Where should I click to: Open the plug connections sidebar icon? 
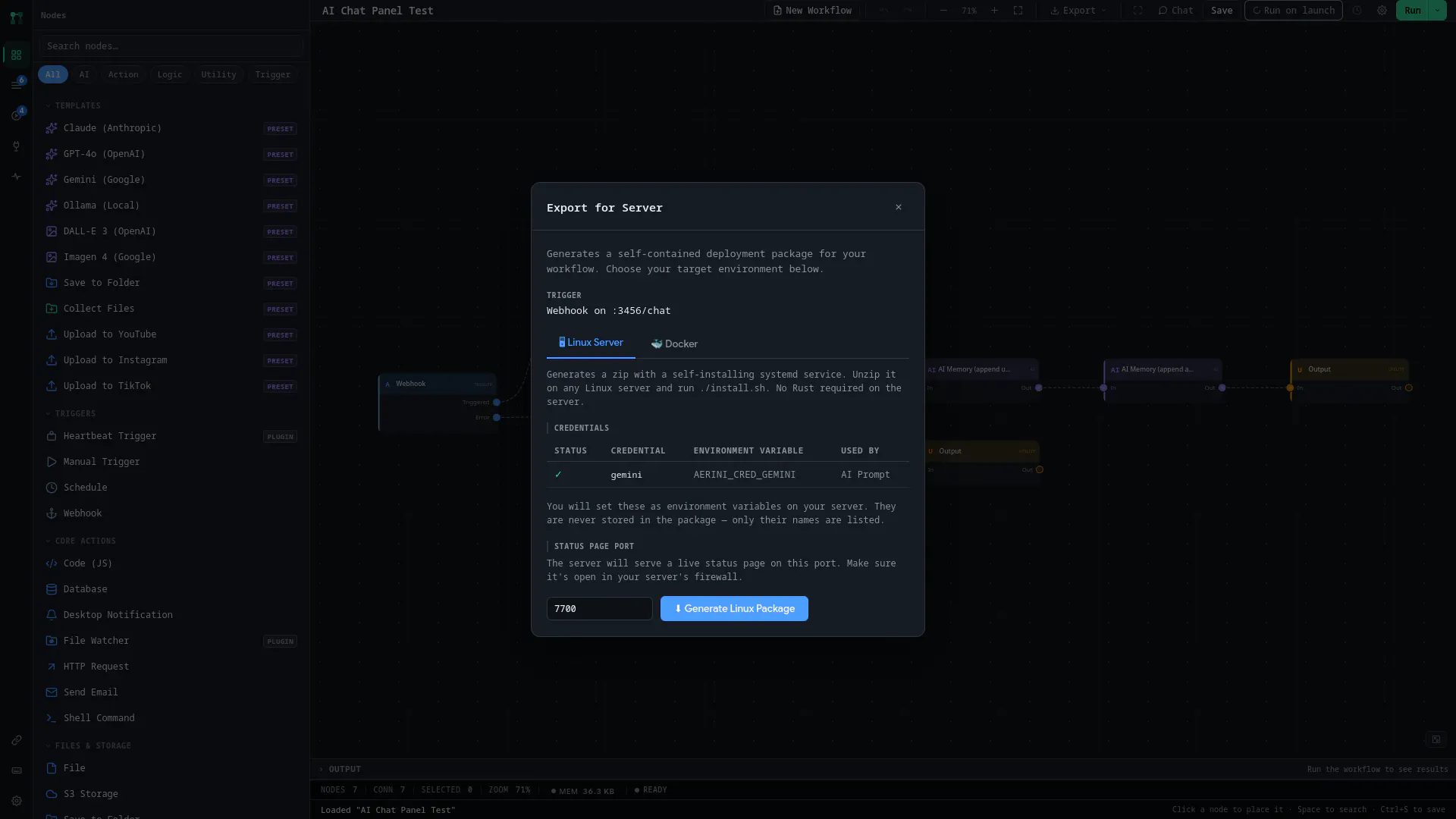click(x=16, y=146)
